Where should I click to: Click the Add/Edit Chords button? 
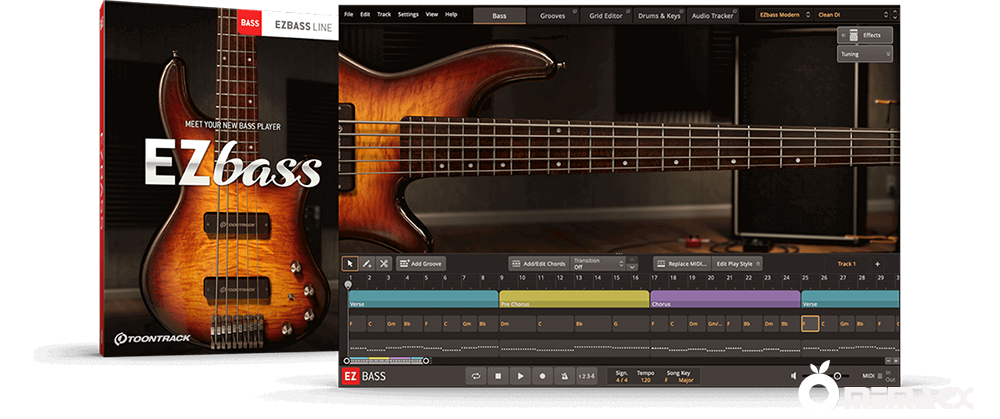click(x=539, y=264)
